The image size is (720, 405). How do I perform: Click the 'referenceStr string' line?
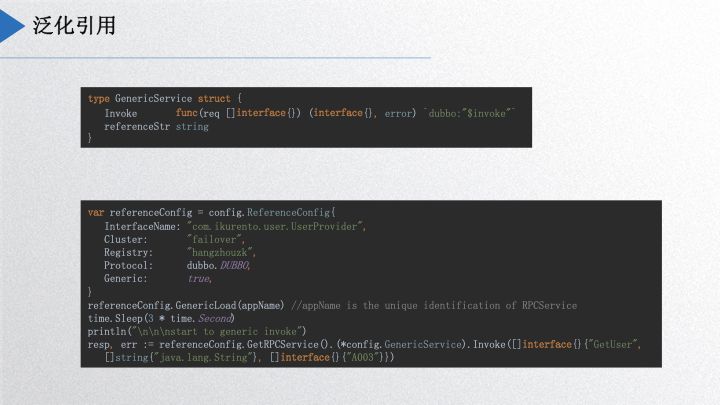tap(156, 127)
